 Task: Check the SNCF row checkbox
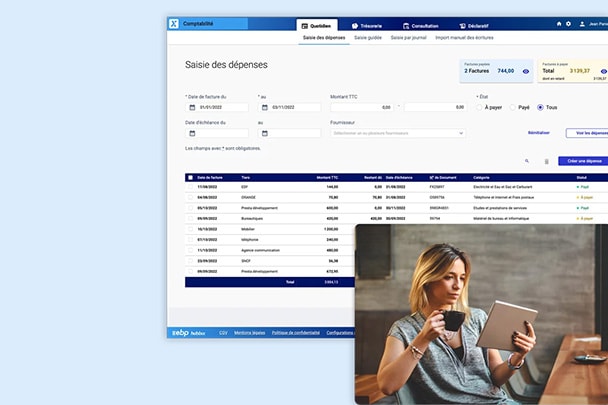190,261
